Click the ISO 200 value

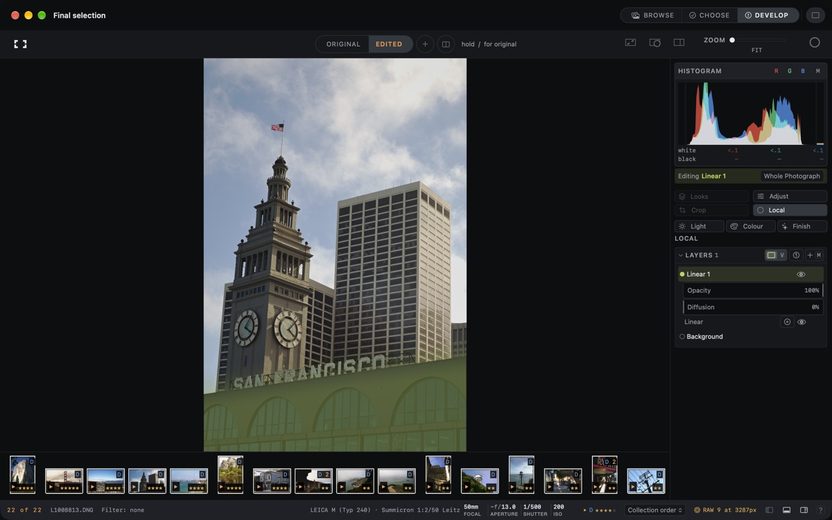pos(558,507)
